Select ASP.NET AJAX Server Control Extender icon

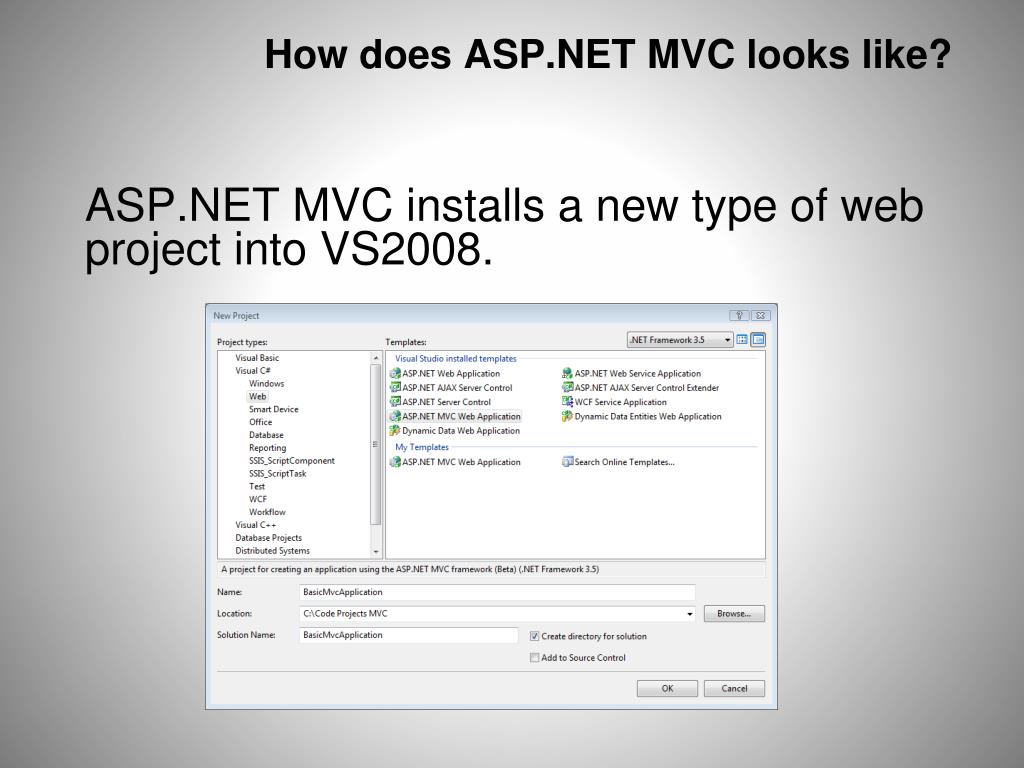568,388
